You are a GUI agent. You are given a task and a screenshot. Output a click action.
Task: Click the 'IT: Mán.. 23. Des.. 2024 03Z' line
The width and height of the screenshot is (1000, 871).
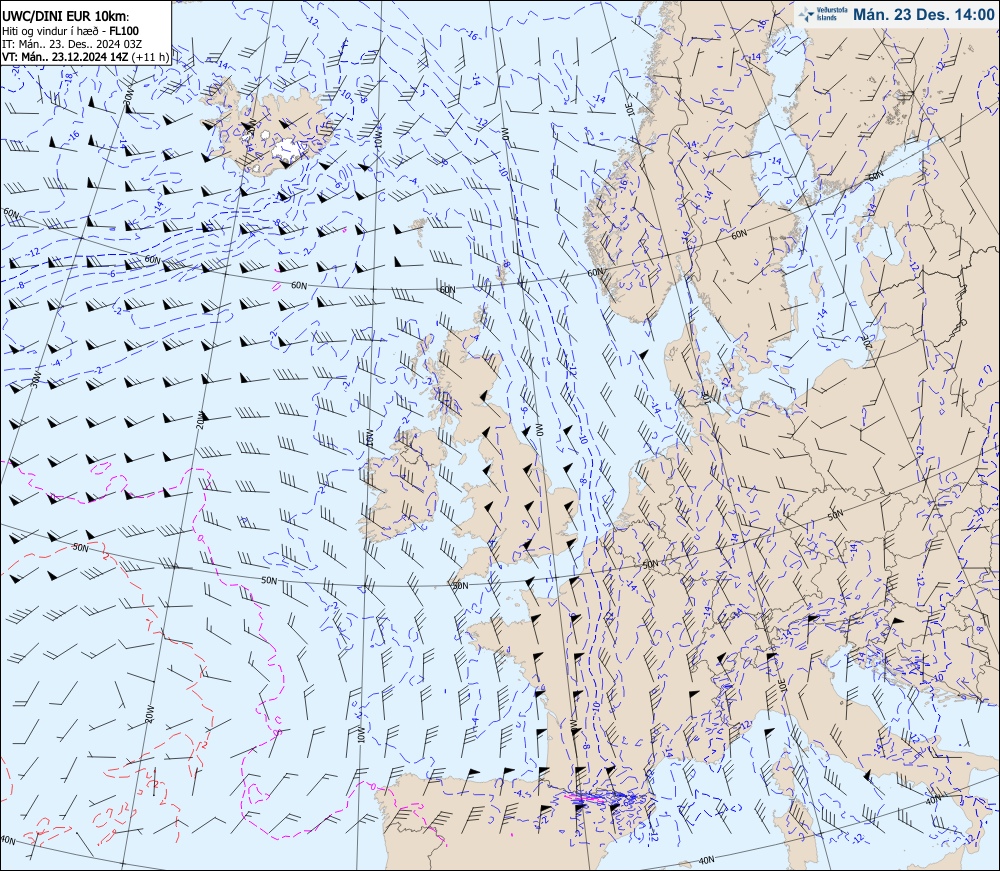[x=71, y=44]
